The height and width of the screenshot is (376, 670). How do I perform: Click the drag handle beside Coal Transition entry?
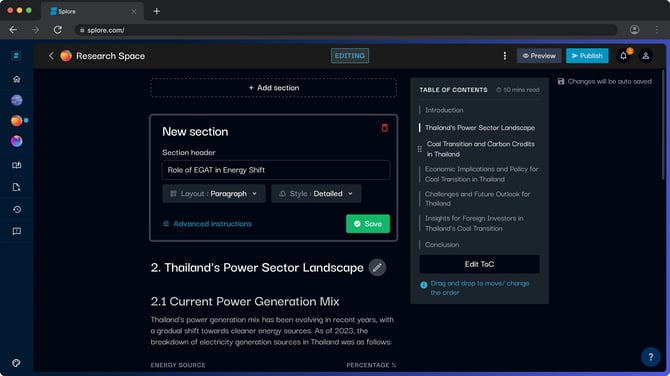pos(420,149)
